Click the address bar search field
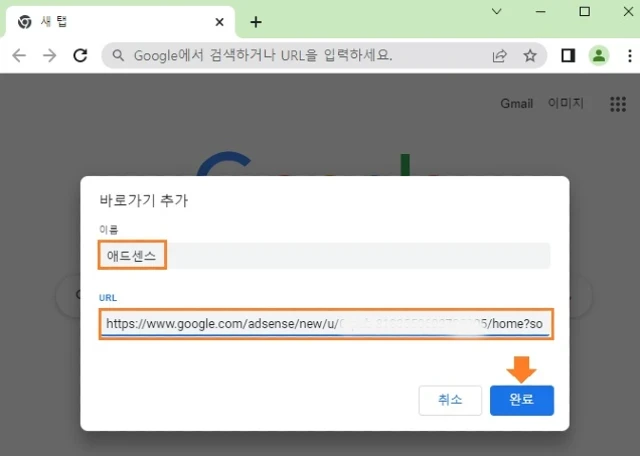The width and height of the screenshot is (640, 456). click(324, 56)
